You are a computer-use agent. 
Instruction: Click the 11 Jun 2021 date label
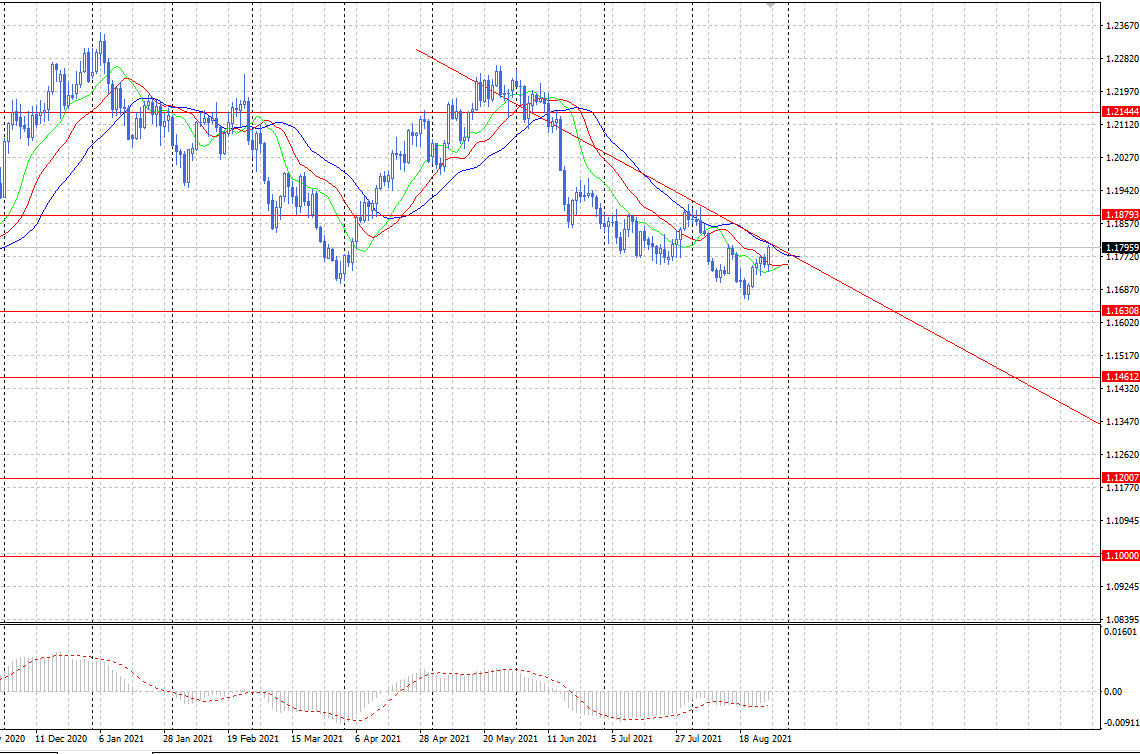click(571, 739)
